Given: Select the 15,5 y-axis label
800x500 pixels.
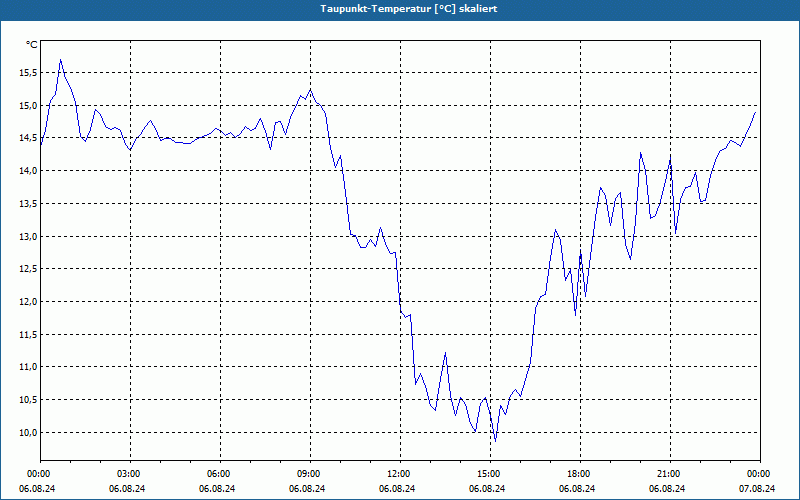Looking at the screenshot, I should coord(28,73).
